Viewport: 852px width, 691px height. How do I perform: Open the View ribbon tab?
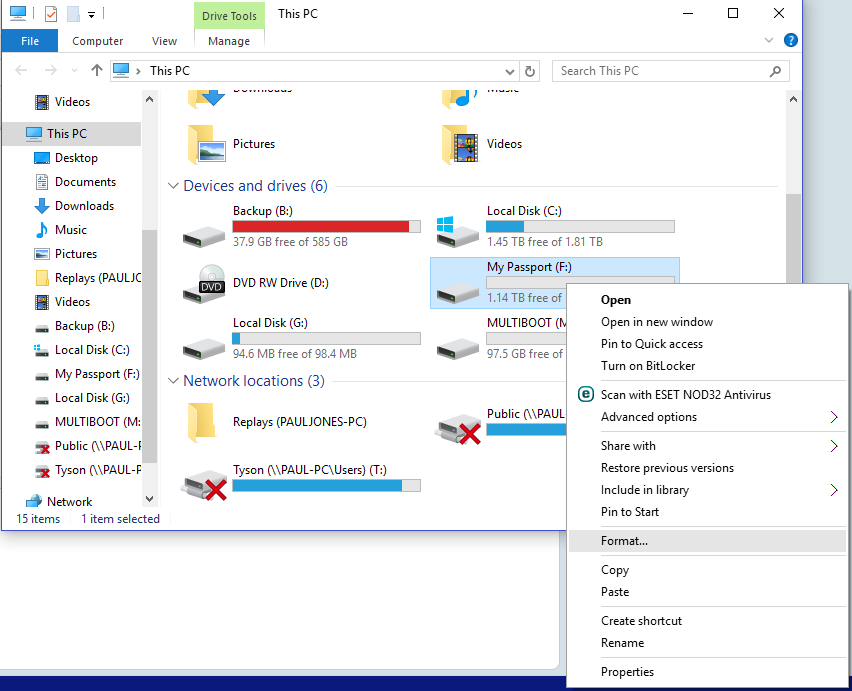(x=164, y=41)
